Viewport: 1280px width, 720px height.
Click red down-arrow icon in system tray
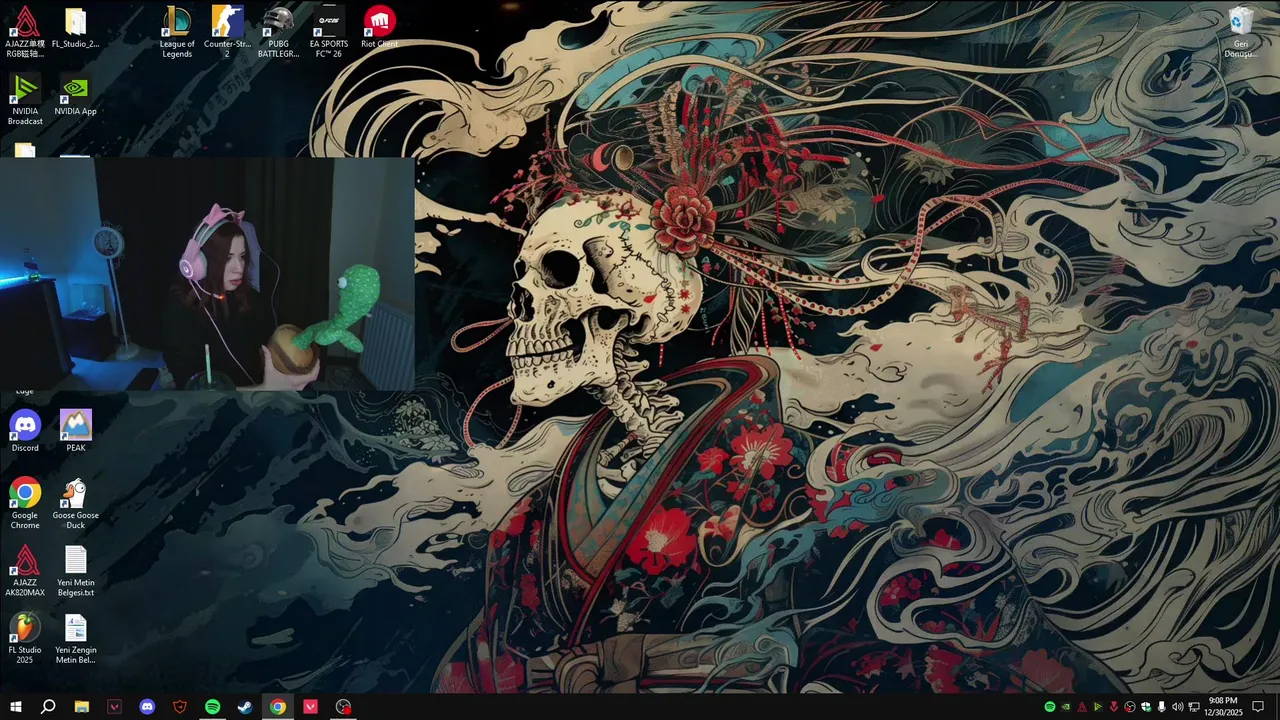click(1114, 707)
